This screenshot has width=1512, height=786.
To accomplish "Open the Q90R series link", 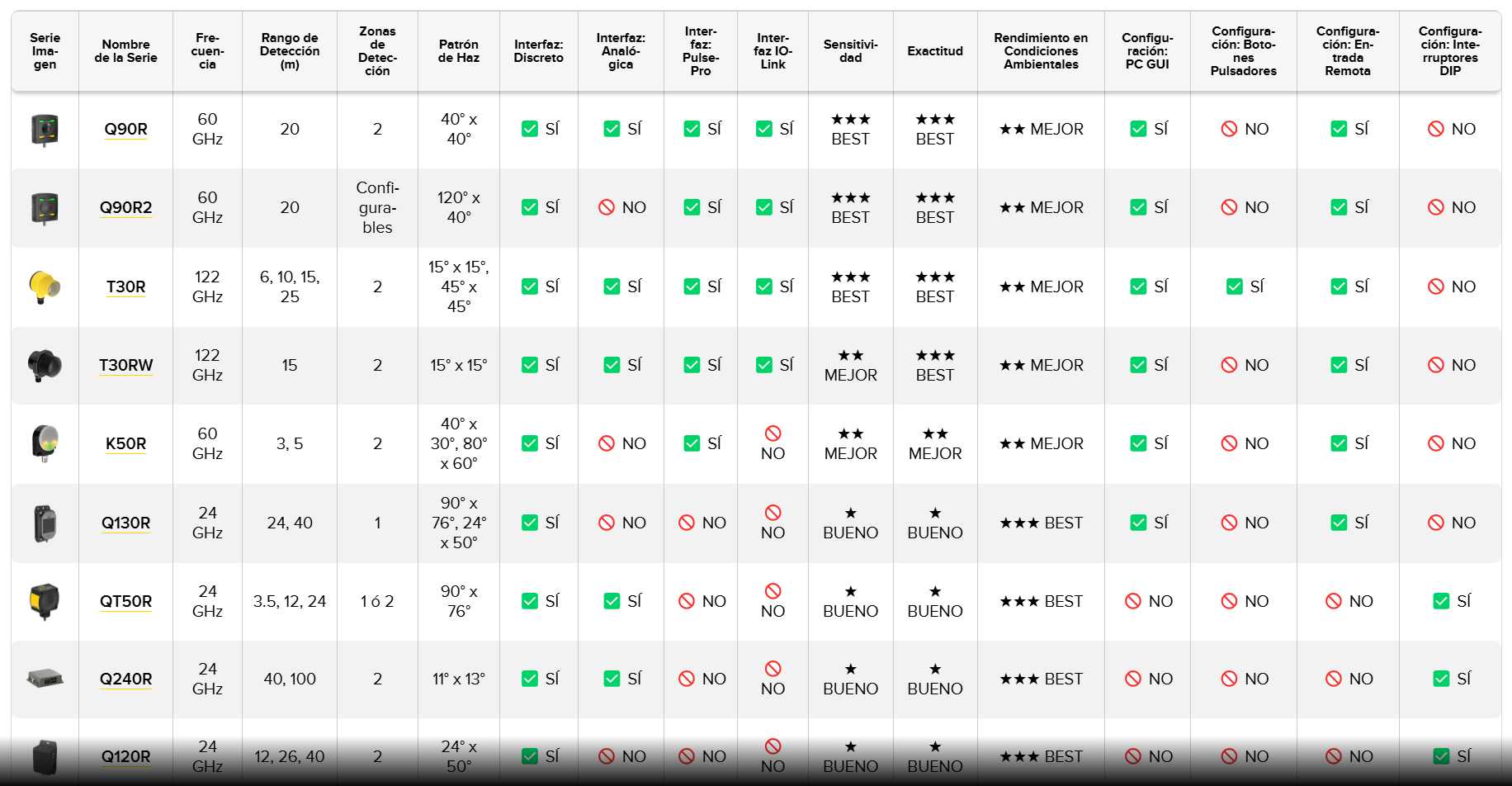I will click(125, 129).
